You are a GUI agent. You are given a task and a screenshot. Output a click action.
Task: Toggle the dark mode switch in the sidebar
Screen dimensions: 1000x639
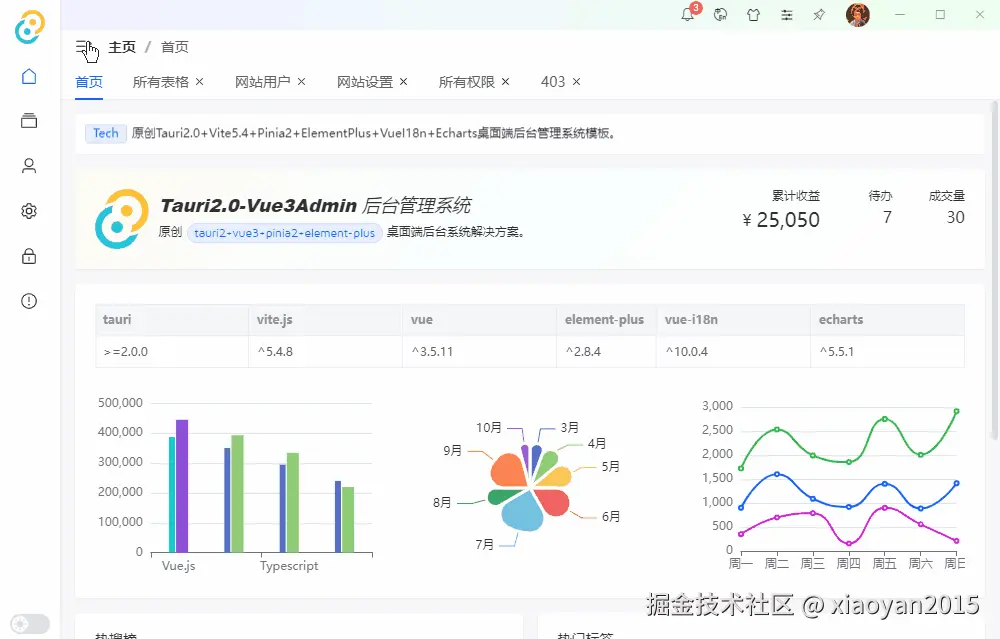pos(30,624)
